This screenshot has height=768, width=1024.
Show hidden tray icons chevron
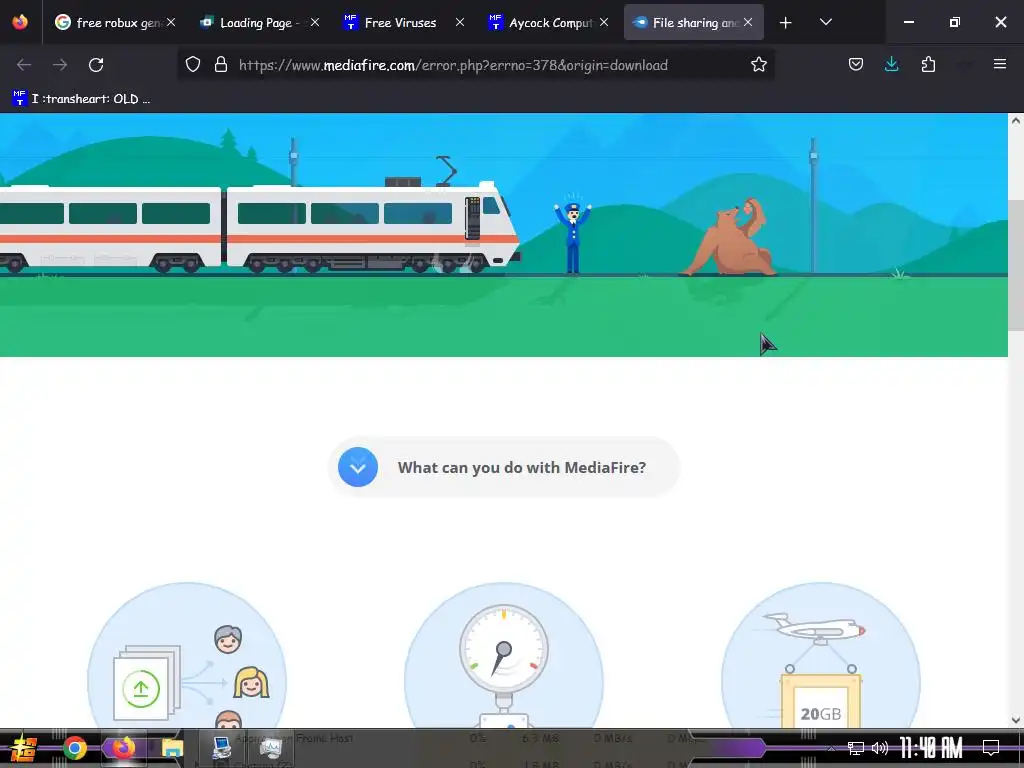pyautogui.click(x=831, y=748)
